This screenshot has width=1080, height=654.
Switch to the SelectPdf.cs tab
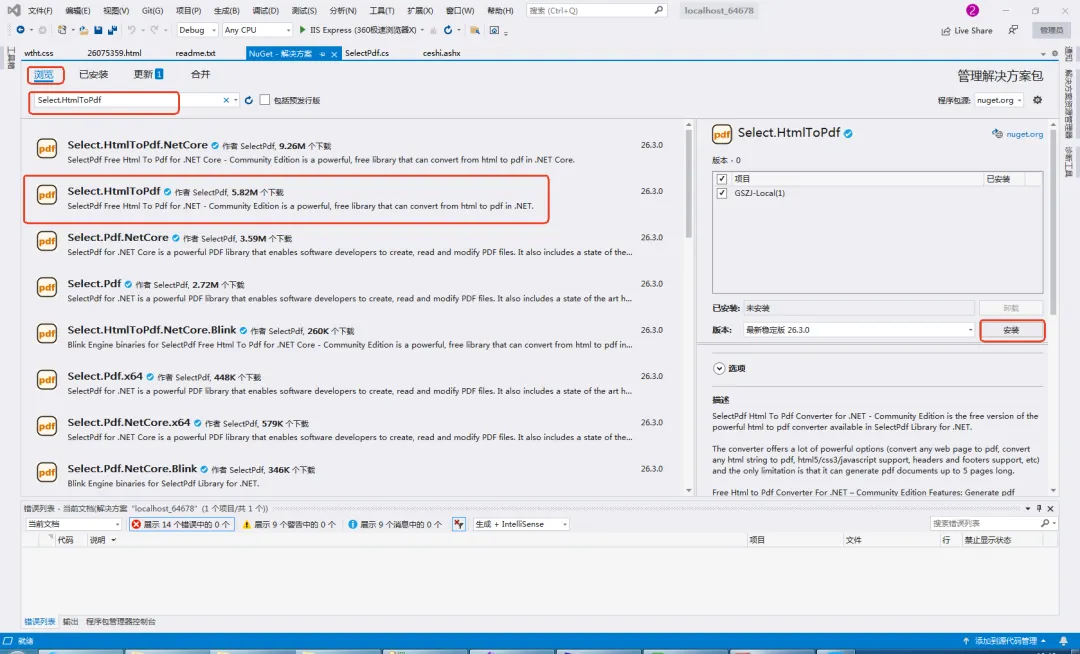[x=366, y=53]
